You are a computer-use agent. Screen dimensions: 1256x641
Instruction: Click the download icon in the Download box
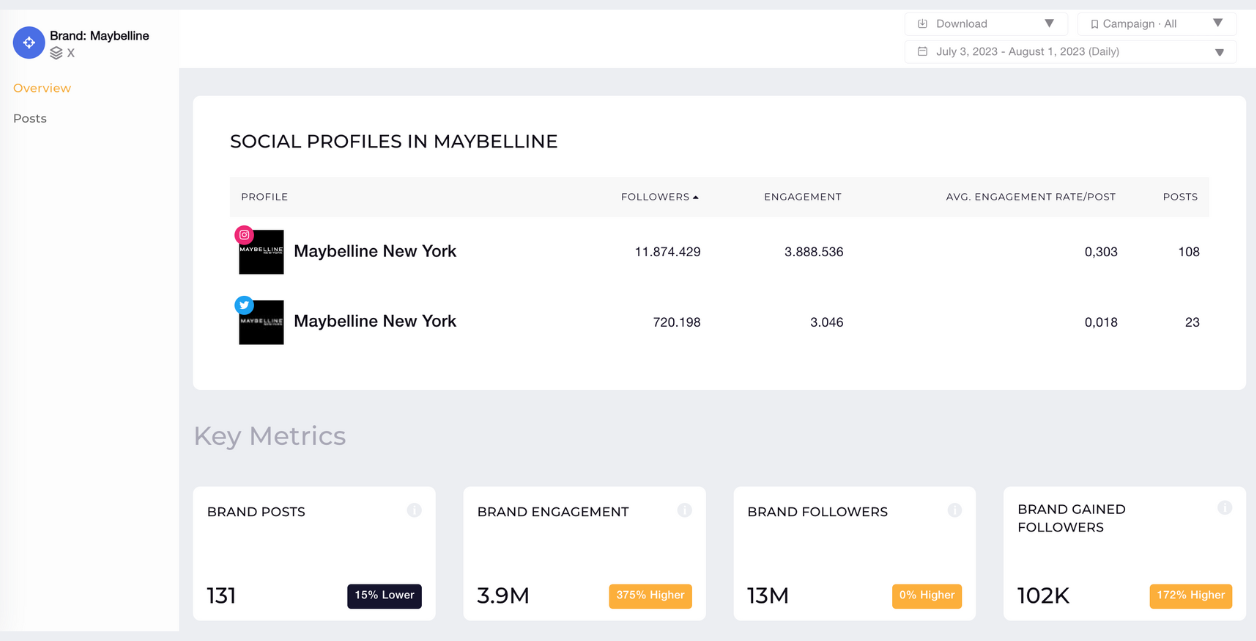tap(923, 23)
